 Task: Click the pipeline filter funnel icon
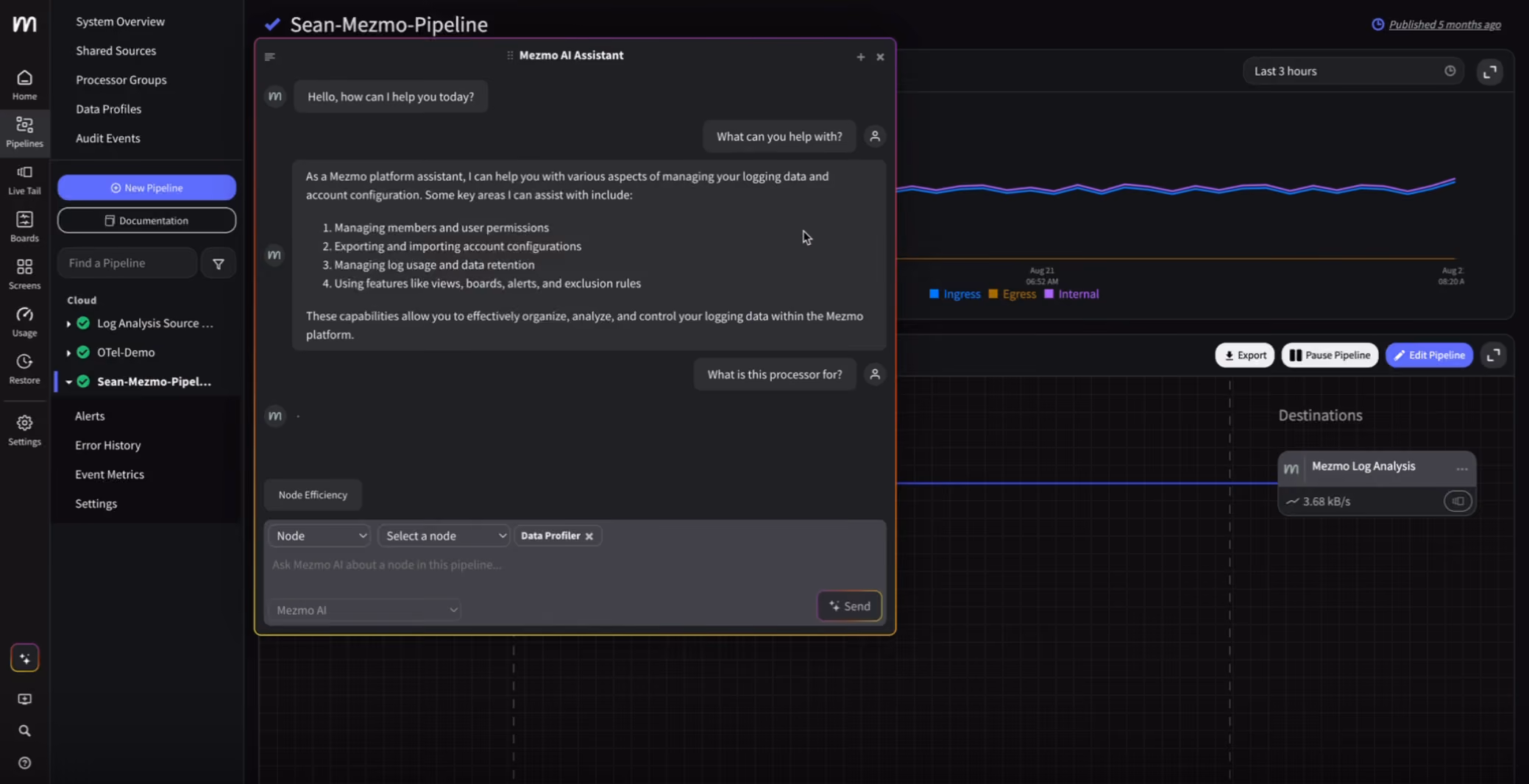219,263
